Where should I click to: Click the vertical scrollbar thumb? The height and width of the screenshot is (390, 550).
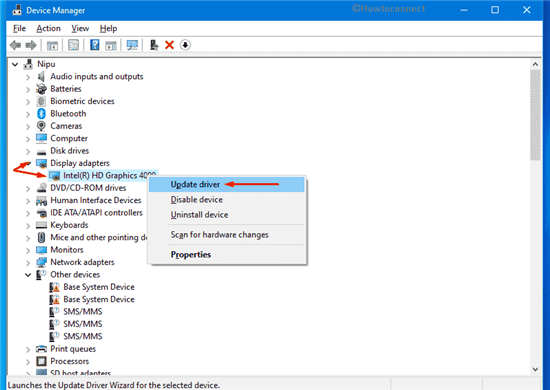(x=535, y=115)
